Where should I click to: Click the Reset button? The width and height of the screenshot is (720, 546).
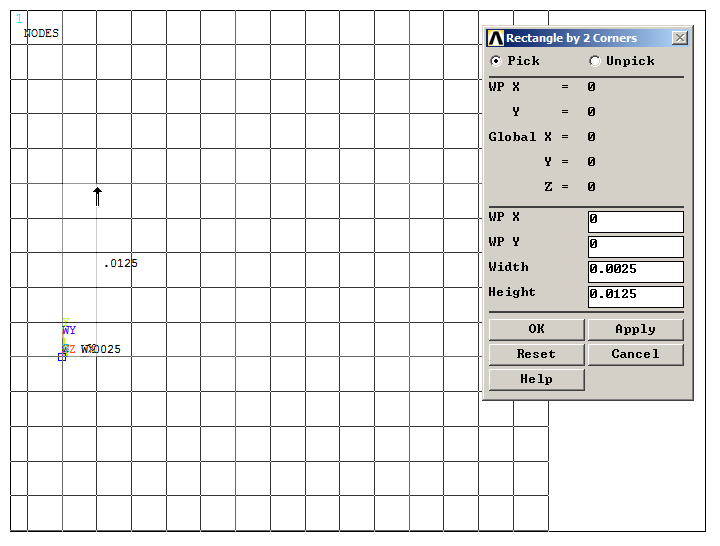tap(536, 355)
